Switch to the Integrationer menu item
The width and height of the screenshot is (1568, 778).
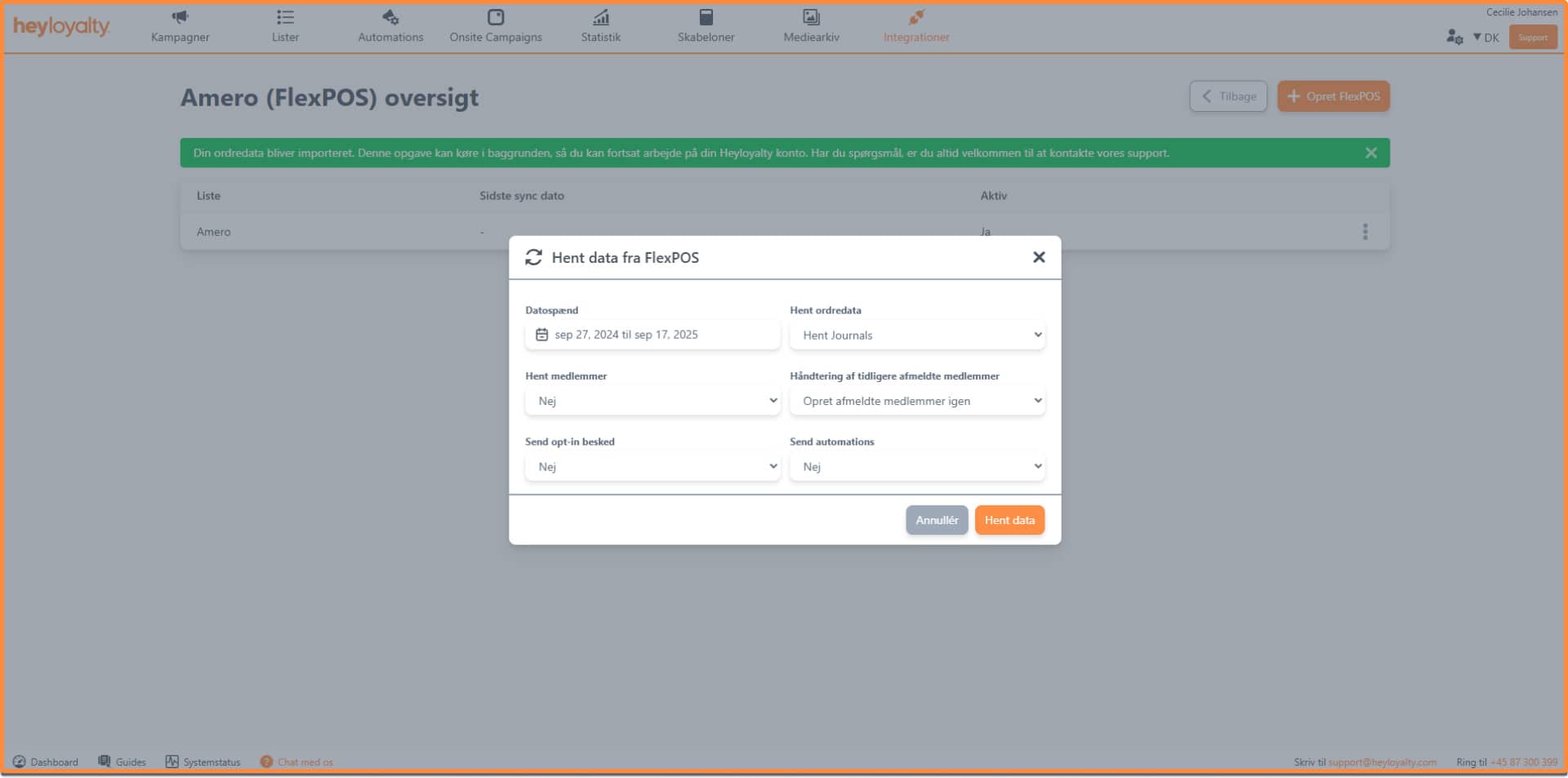point(915,26)
